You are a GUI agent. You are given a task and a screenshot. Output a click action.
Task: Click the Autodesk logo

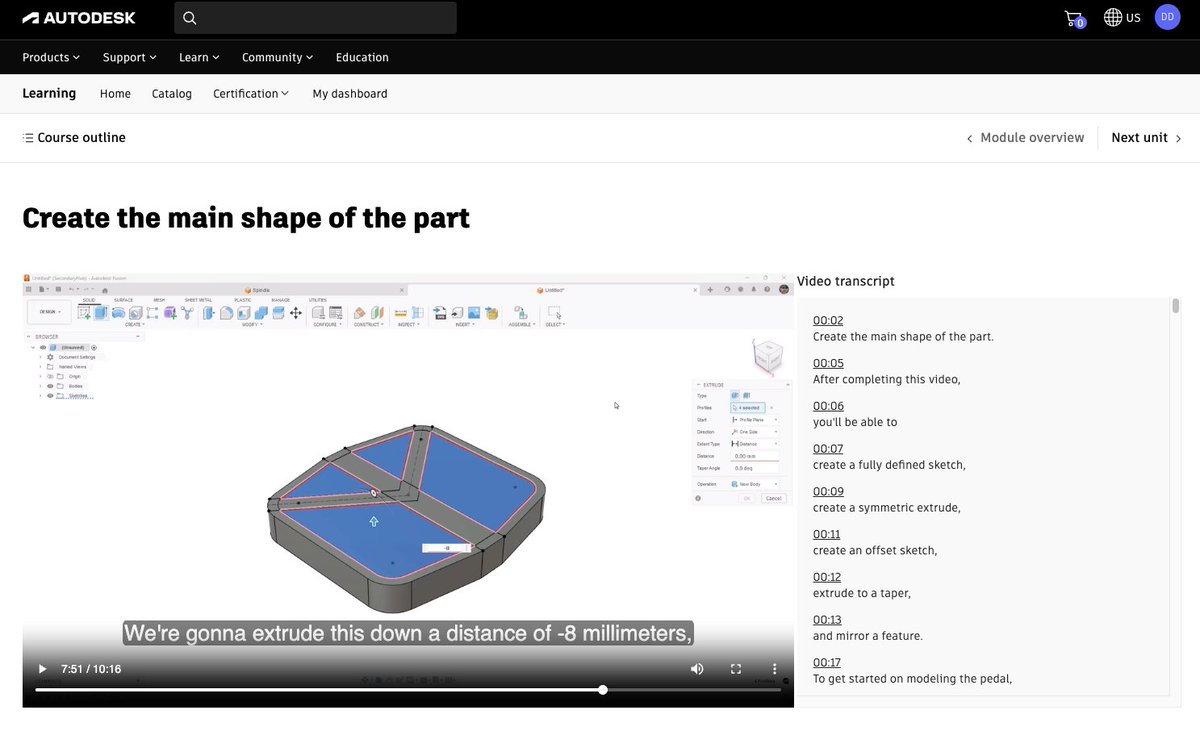pos(79,18)
